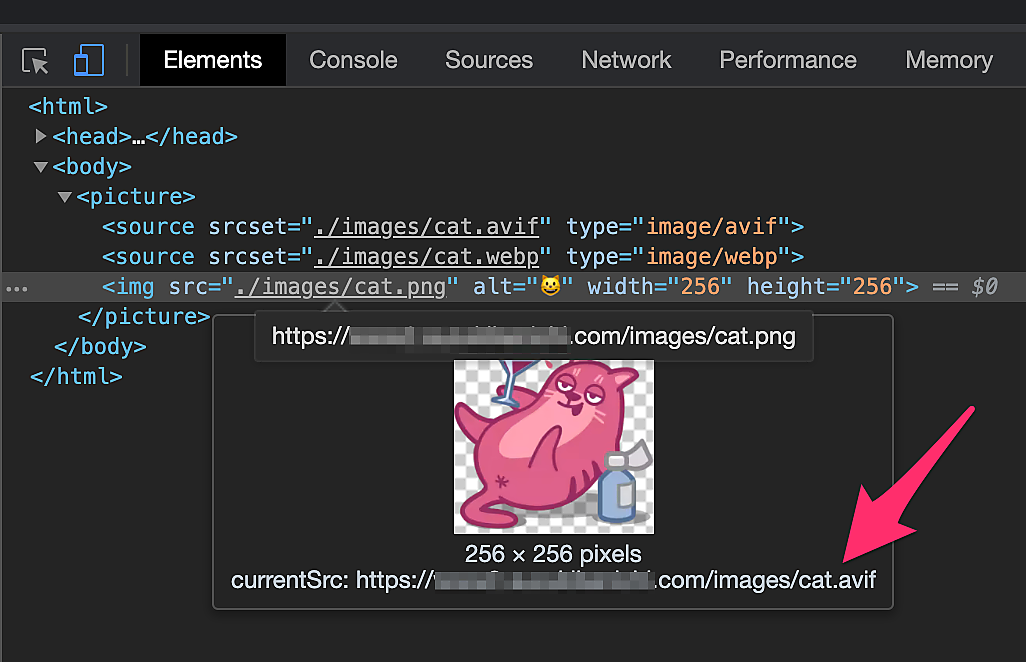The height and width of the screenshot is (662, 1026).
Task: Click the three-dots row actions icon
Action: pos(17,288)
